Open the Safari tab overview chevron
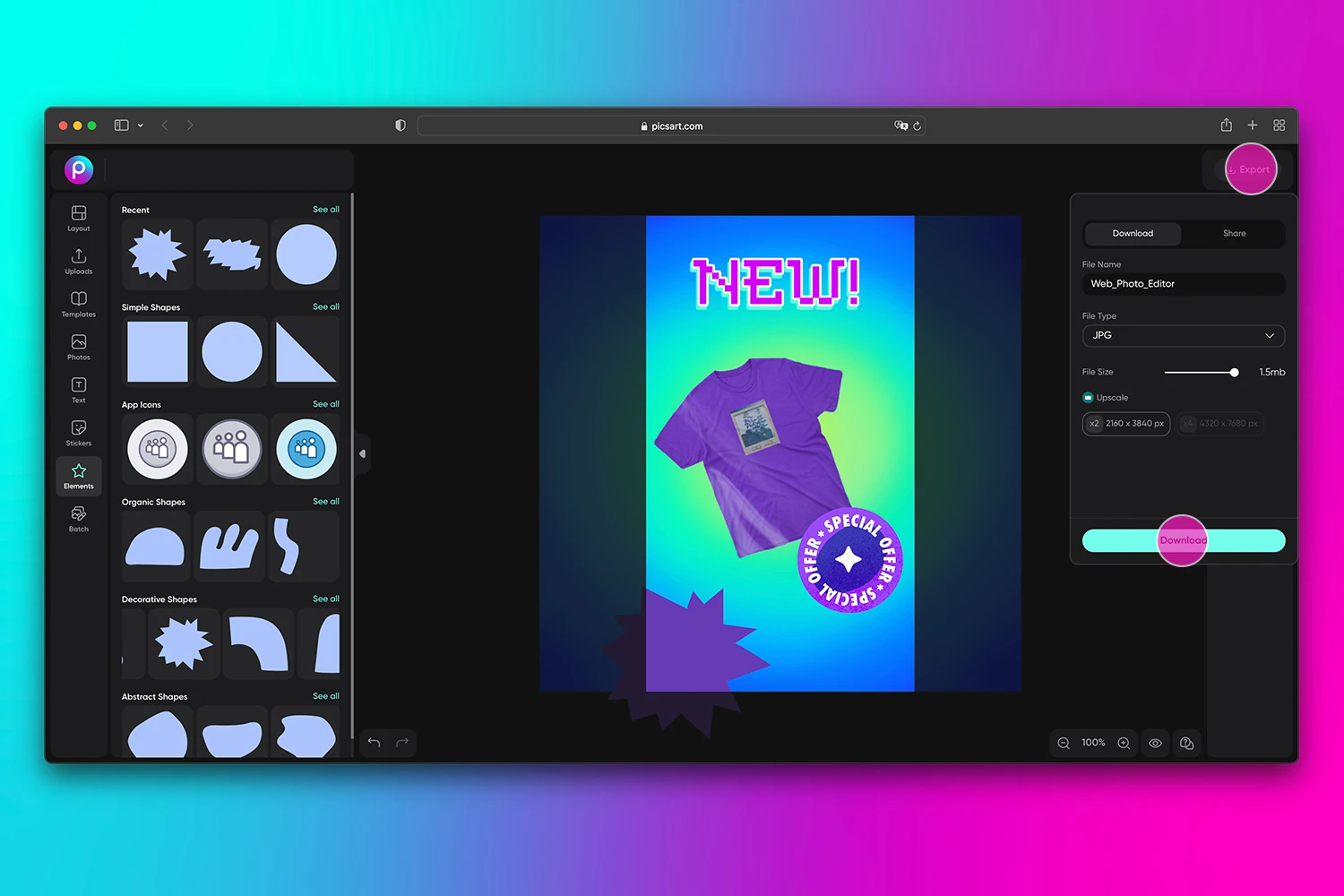The height and width of the screenshot is (896, 1344). click(140, 125)
